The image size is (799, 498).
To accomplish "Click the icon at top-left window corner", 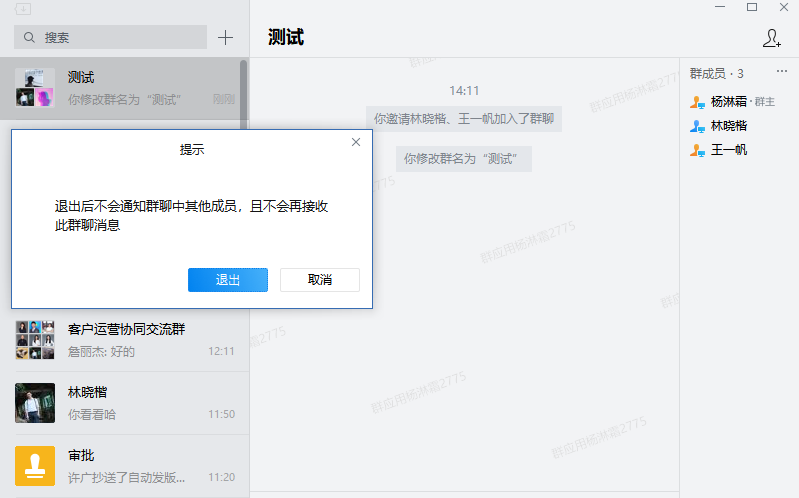I will point(23,9).
